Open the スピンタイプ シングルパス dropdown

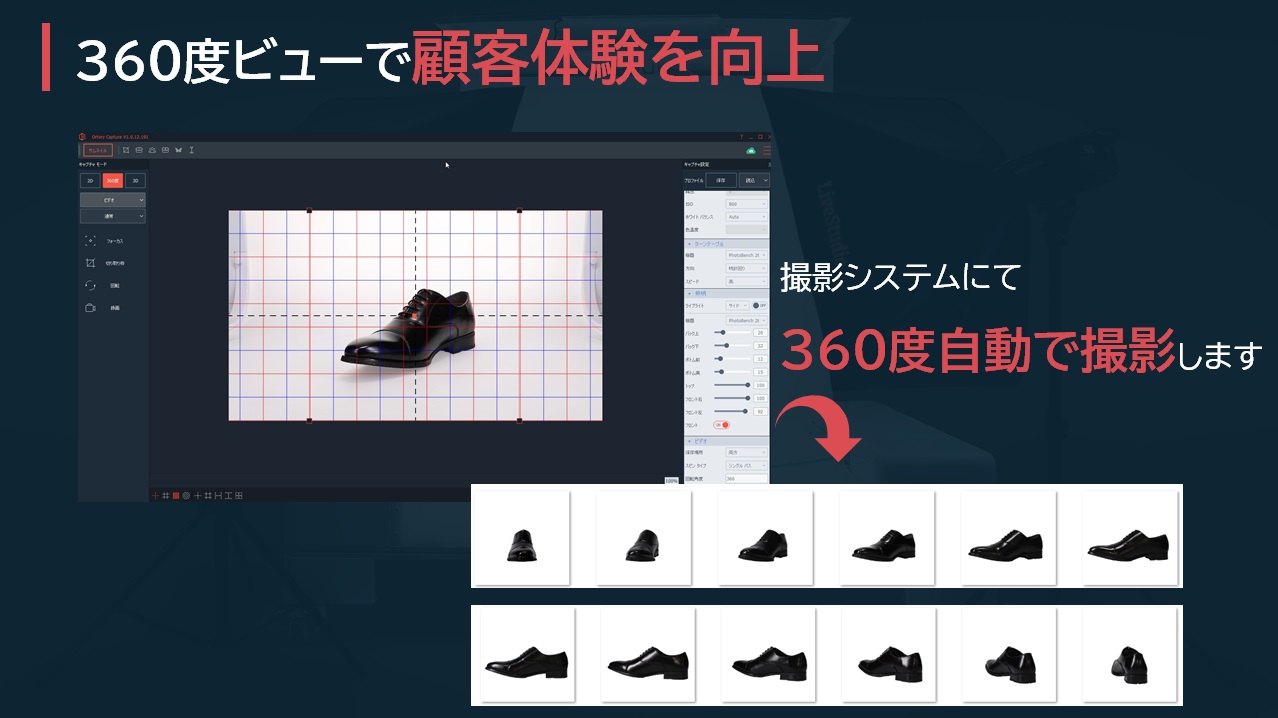pos(746,466)
